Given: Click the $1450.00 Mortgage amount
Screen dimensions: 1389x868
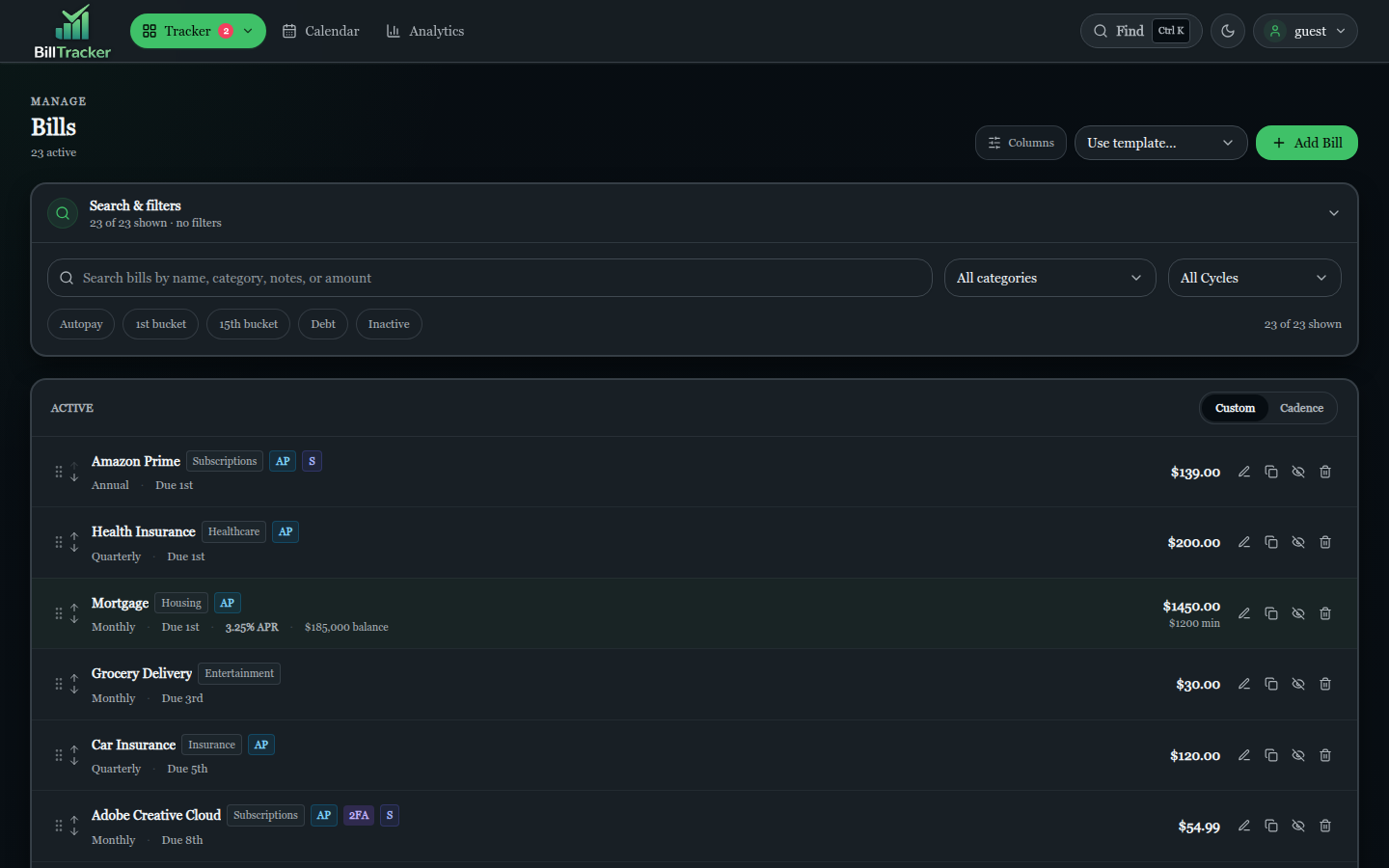Looking at the screenshot, I should click(x=1191, y=607).
